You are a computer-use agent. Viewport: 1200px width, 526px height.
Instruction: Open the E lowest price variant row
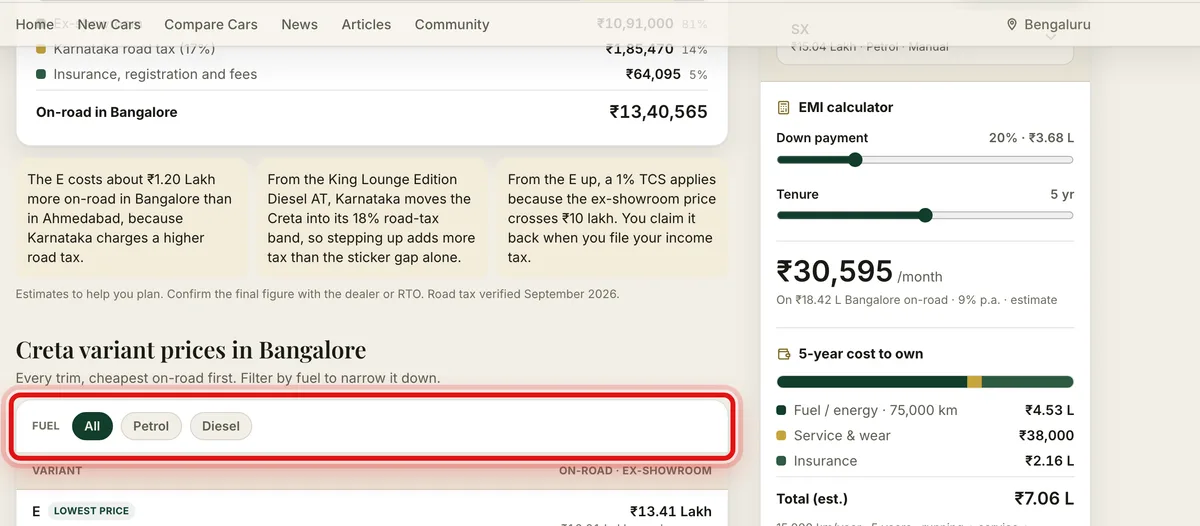click(x=372, y=511)
